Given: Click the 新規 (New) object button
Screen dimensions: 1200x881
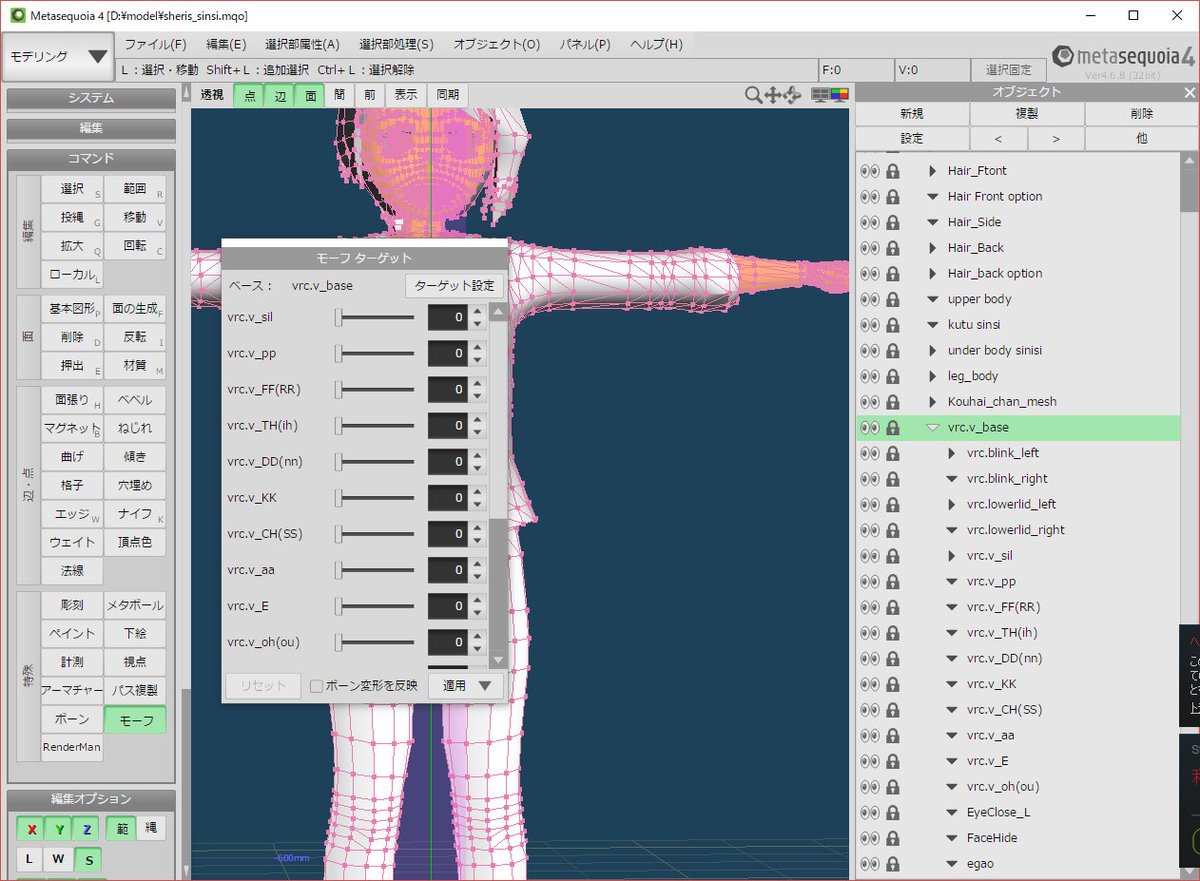Looking at the screenshot, I should tap(912, 114).
